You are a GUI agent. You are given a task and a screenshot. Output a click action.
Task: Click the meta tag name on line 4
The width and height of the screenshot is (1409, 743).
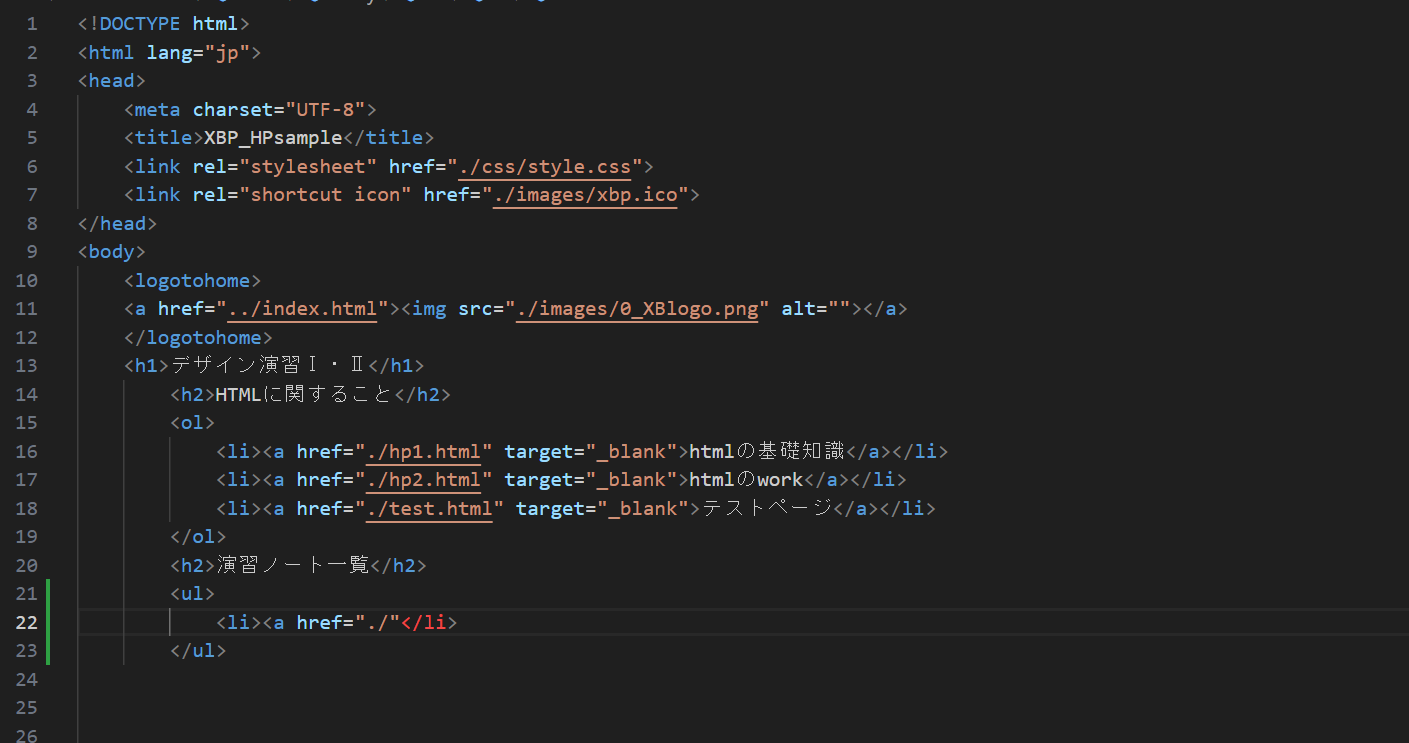tap(157, 109)
